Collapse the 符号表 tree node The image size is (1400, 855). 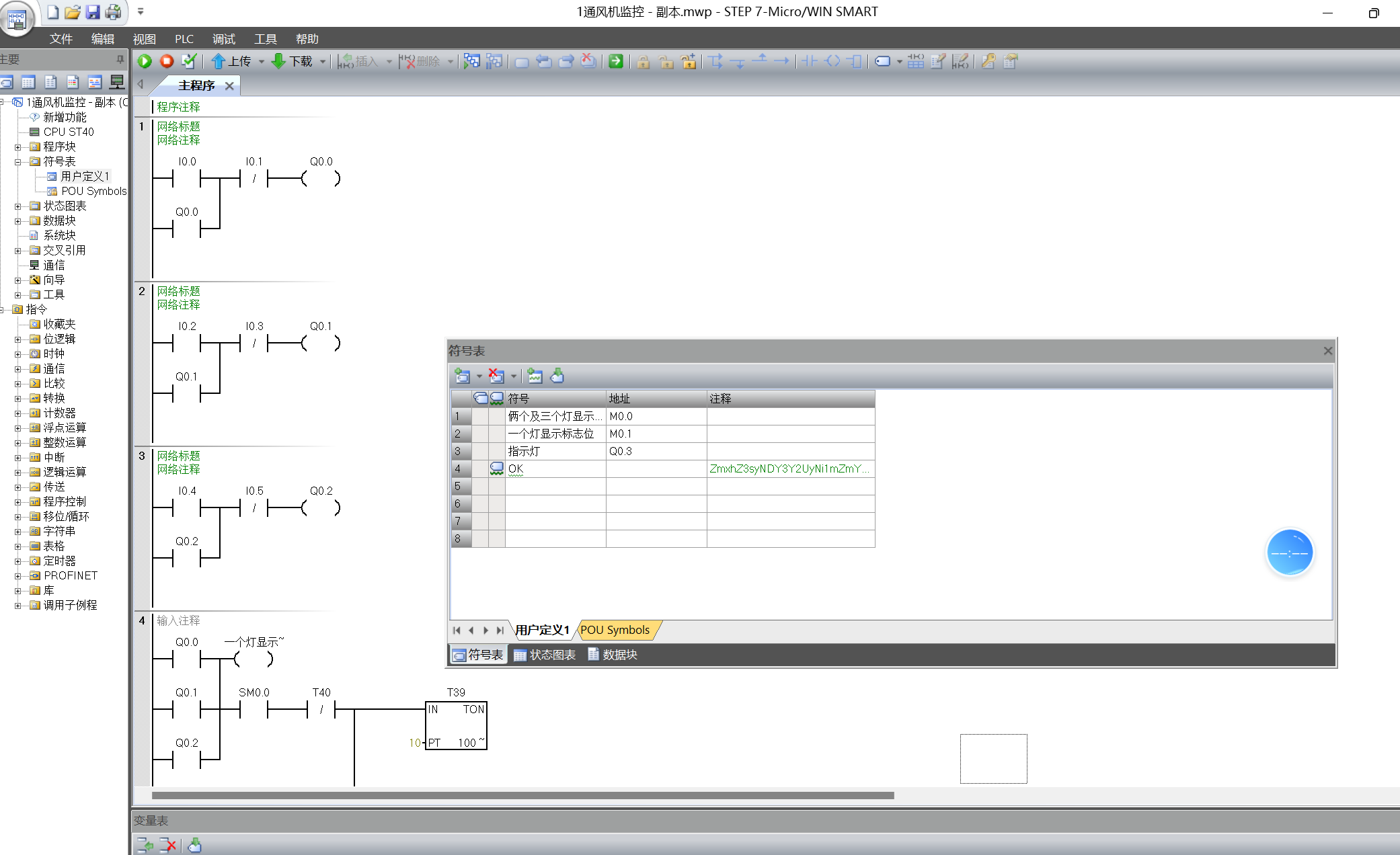click(18, 161)
